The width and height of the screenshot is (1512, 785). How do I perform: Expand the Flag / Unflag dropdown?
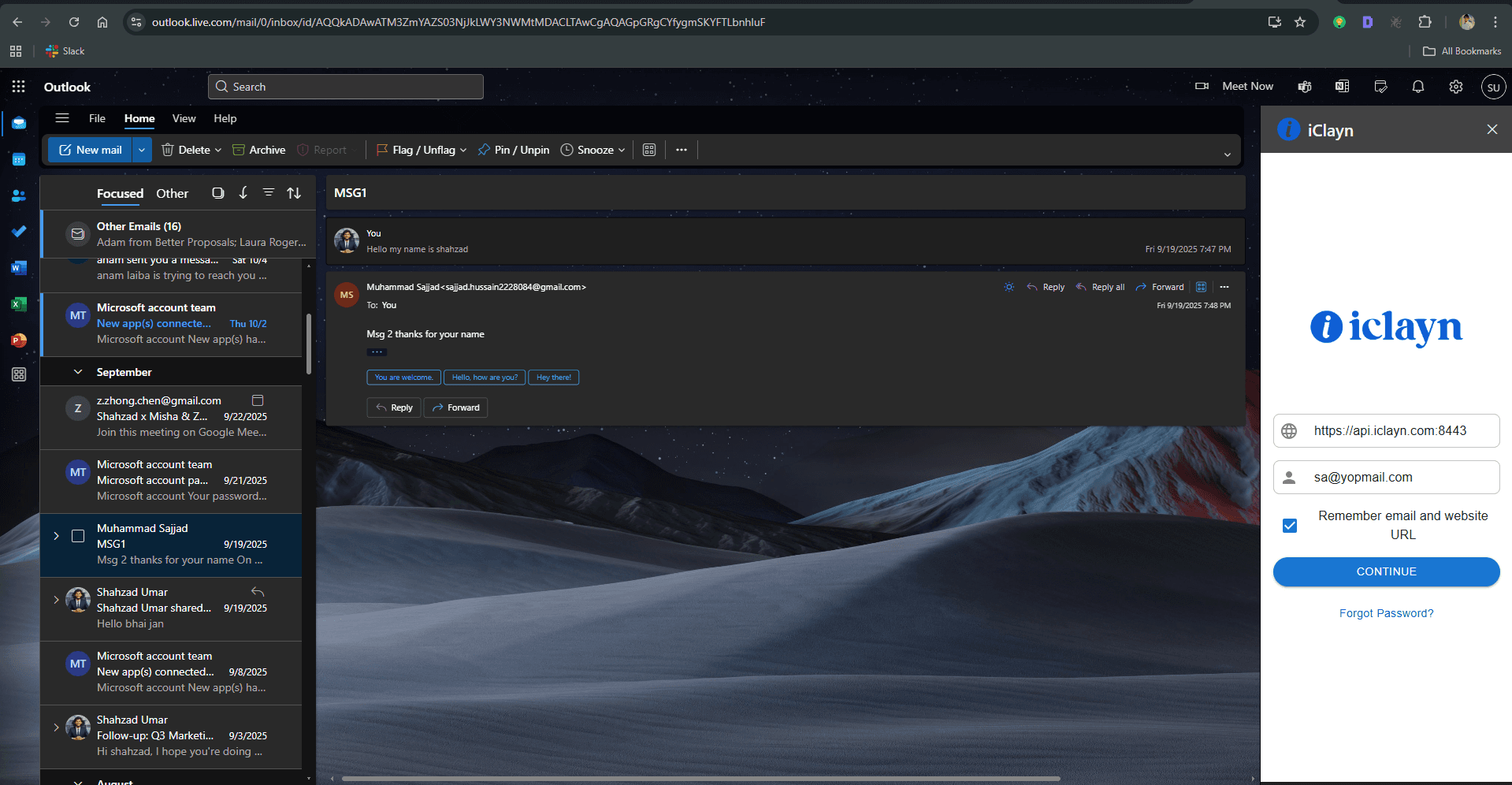coord(463,150)
